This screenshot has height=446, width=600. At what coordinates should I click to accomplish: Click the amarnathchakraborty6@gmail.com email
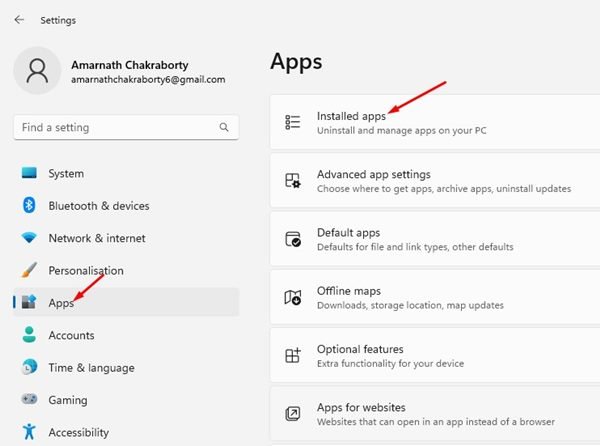[148, 80]
